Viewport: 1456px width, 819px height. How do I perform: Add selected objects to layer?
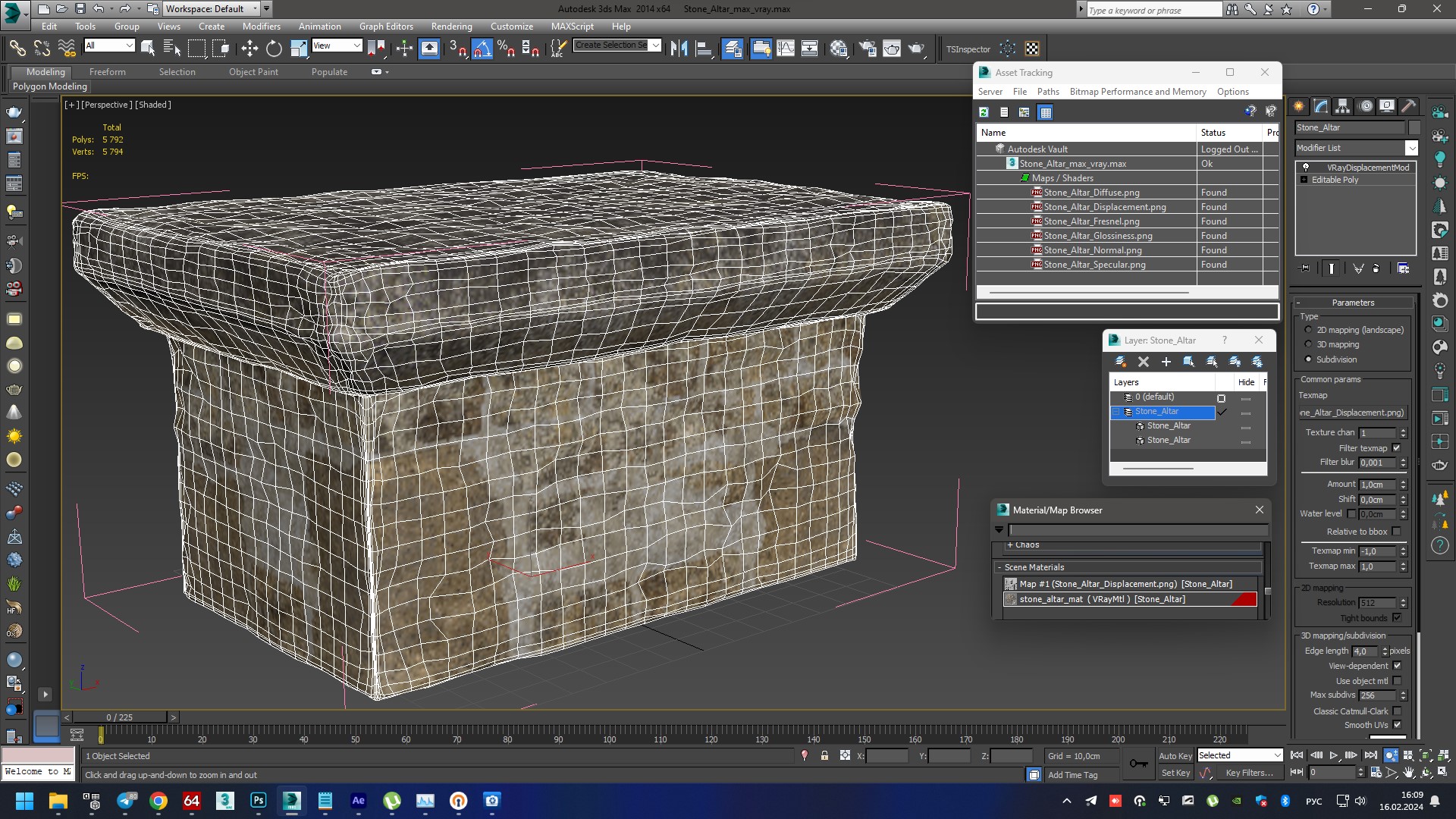1166,362
